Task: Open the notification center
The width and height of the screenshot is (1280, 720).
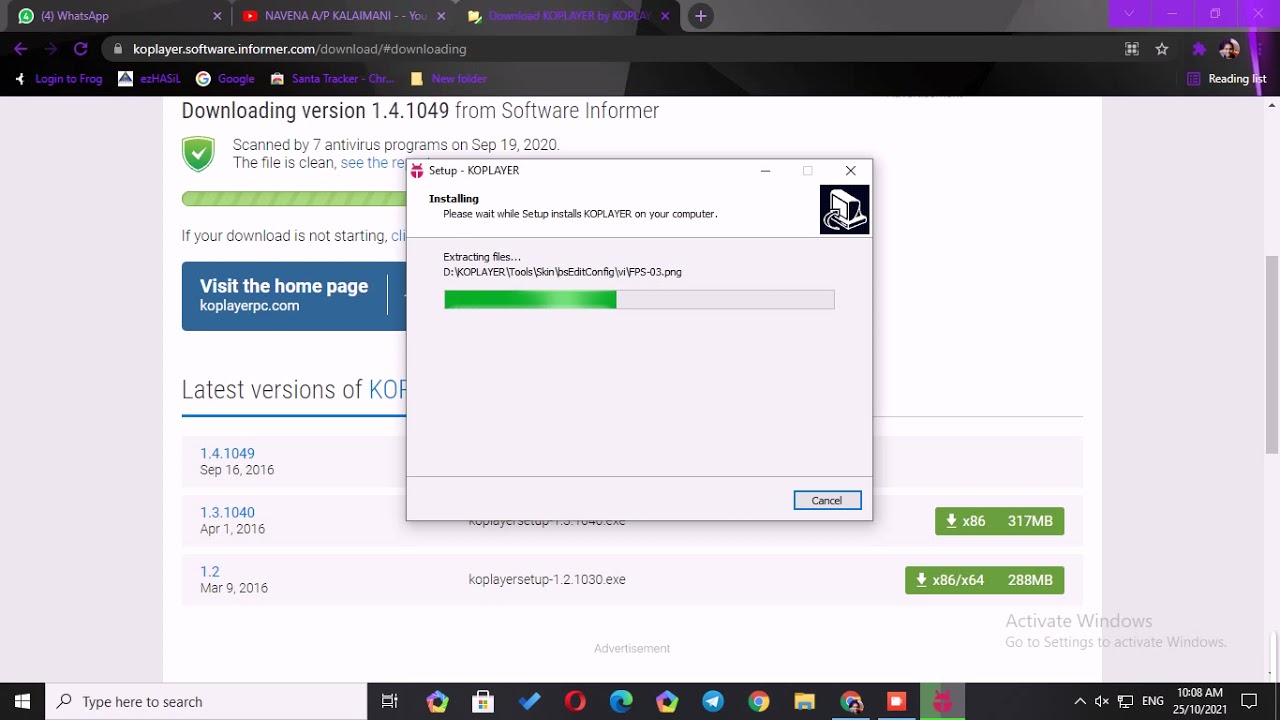Action: point(1249,701)
